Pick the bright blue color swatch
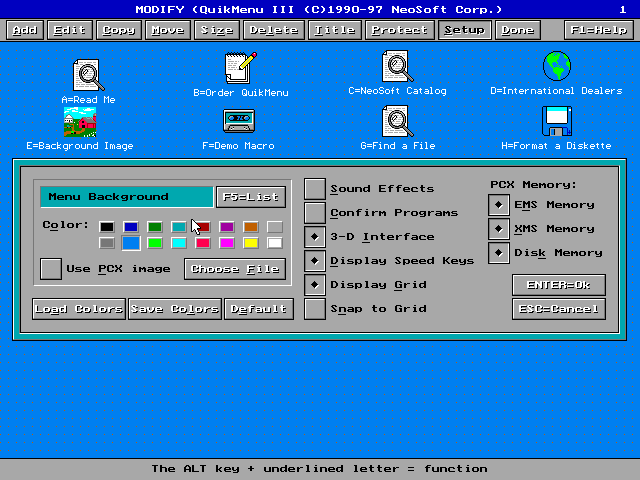Screen dimensions: 640x480 coord(131,243)
